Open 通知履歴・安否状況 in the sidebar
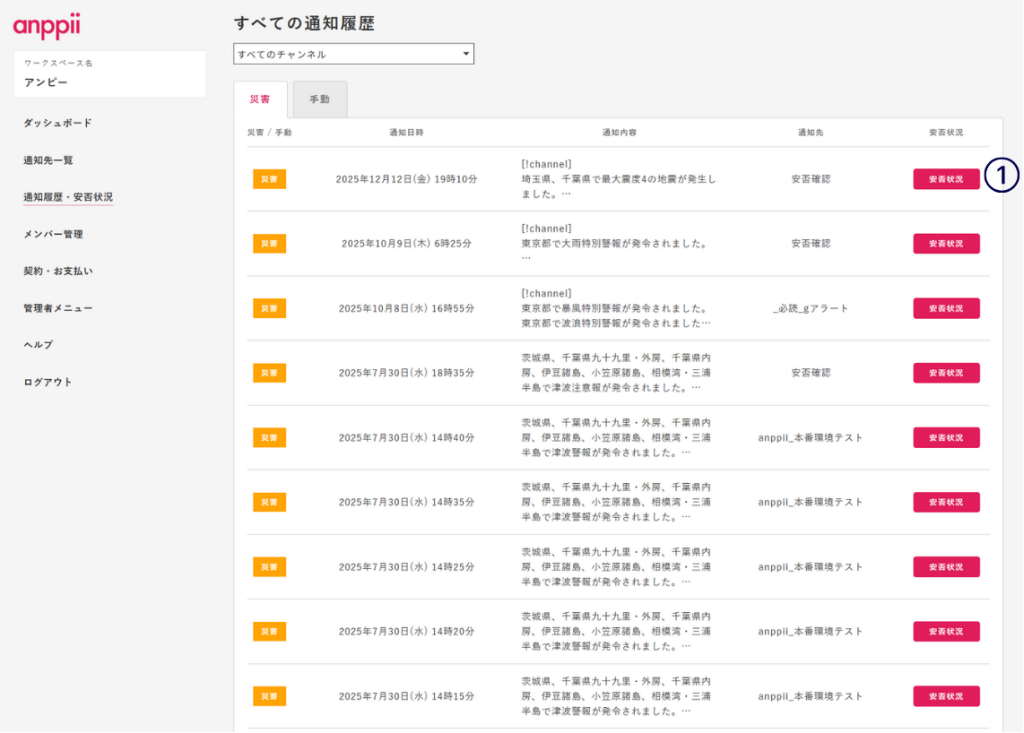This screenshot has width=1024, height=733. [68, 197]
